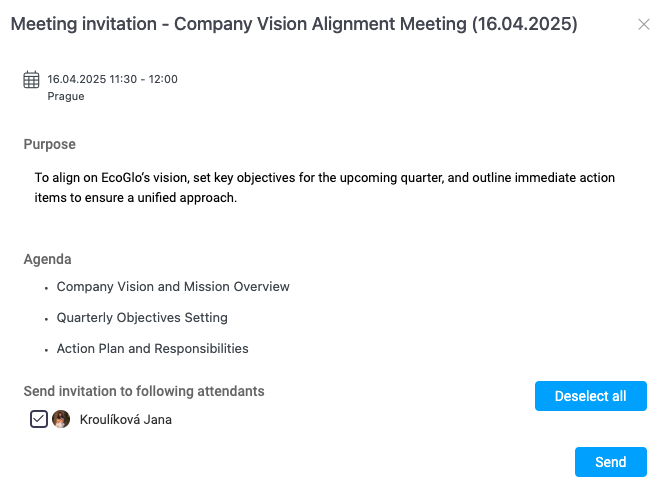The width and height of the screenshot is (667, 494).
Task: Click the Purpose section heading
Action: [50, 145]
